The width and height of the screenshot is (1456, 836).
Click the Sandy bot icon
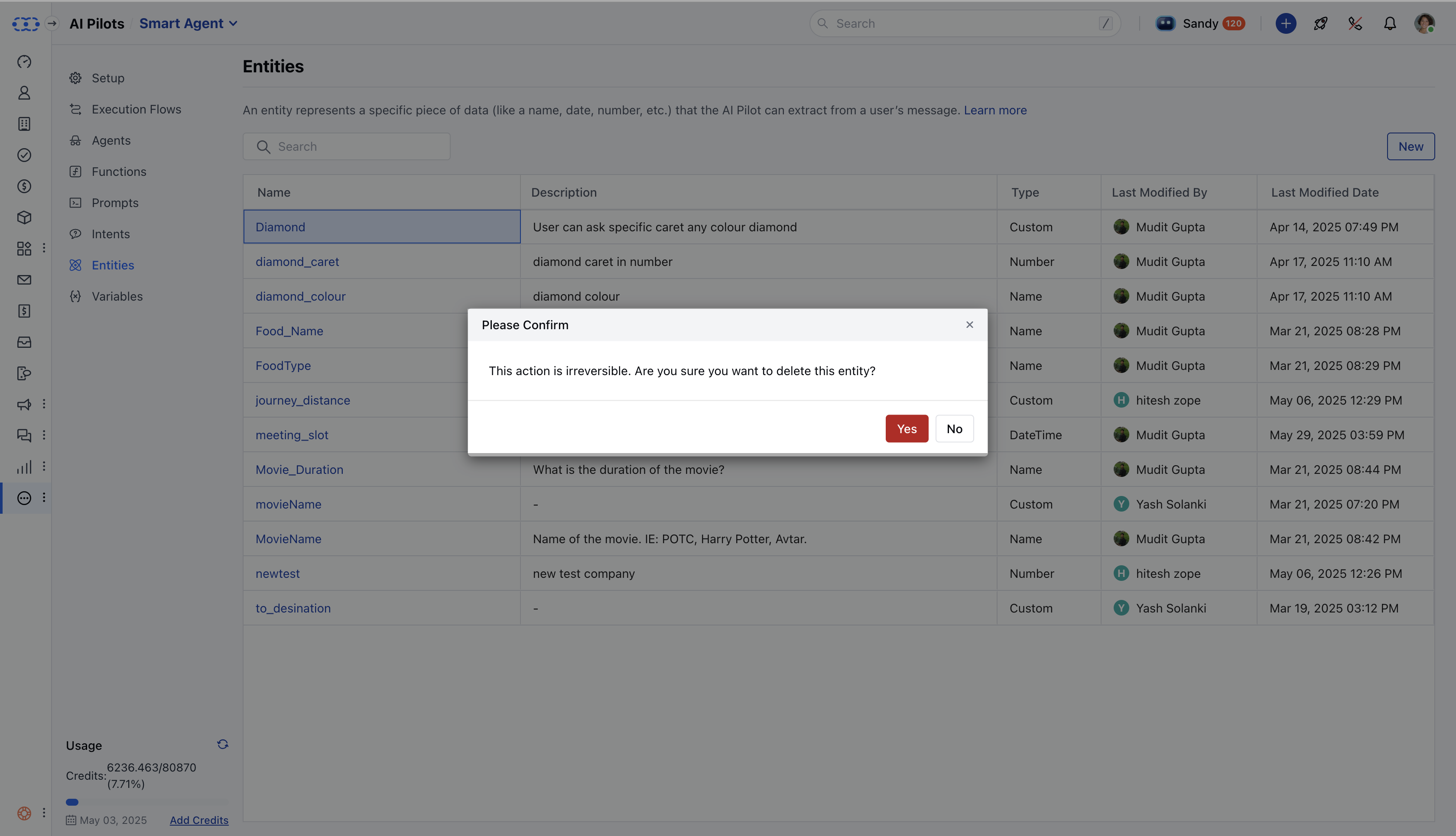1165,23
